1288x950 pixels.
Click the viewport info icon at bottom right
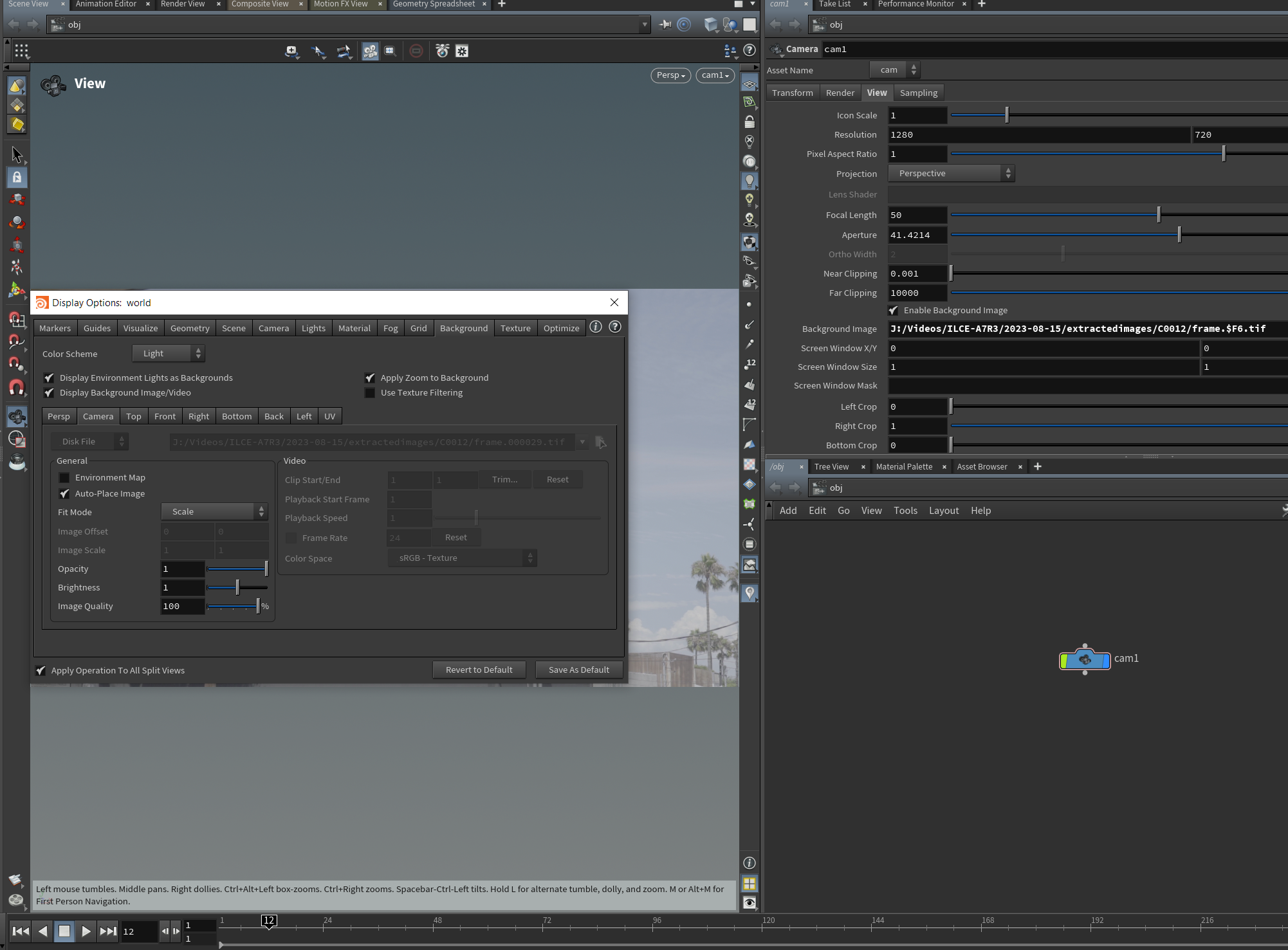click(750, 863)
